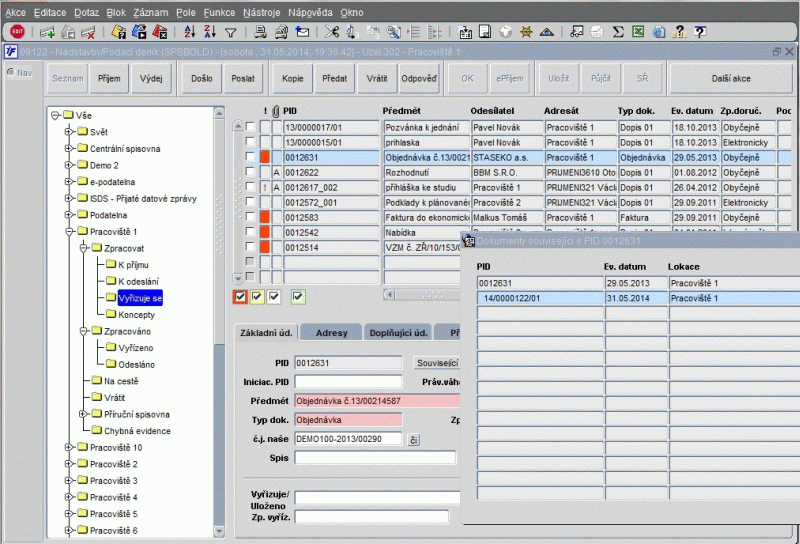
Task: Click the filter funnel toolbar icon
Action: 230,32
